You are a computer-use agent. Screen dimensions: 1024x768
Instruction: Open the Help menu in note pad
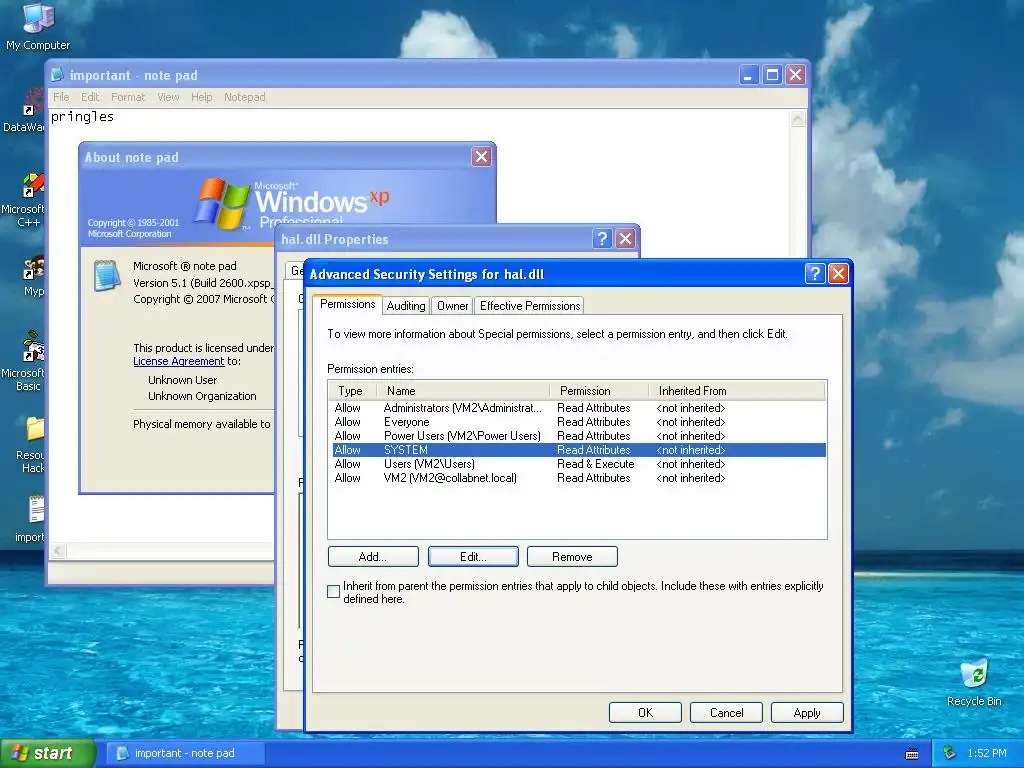click(202, 97)
